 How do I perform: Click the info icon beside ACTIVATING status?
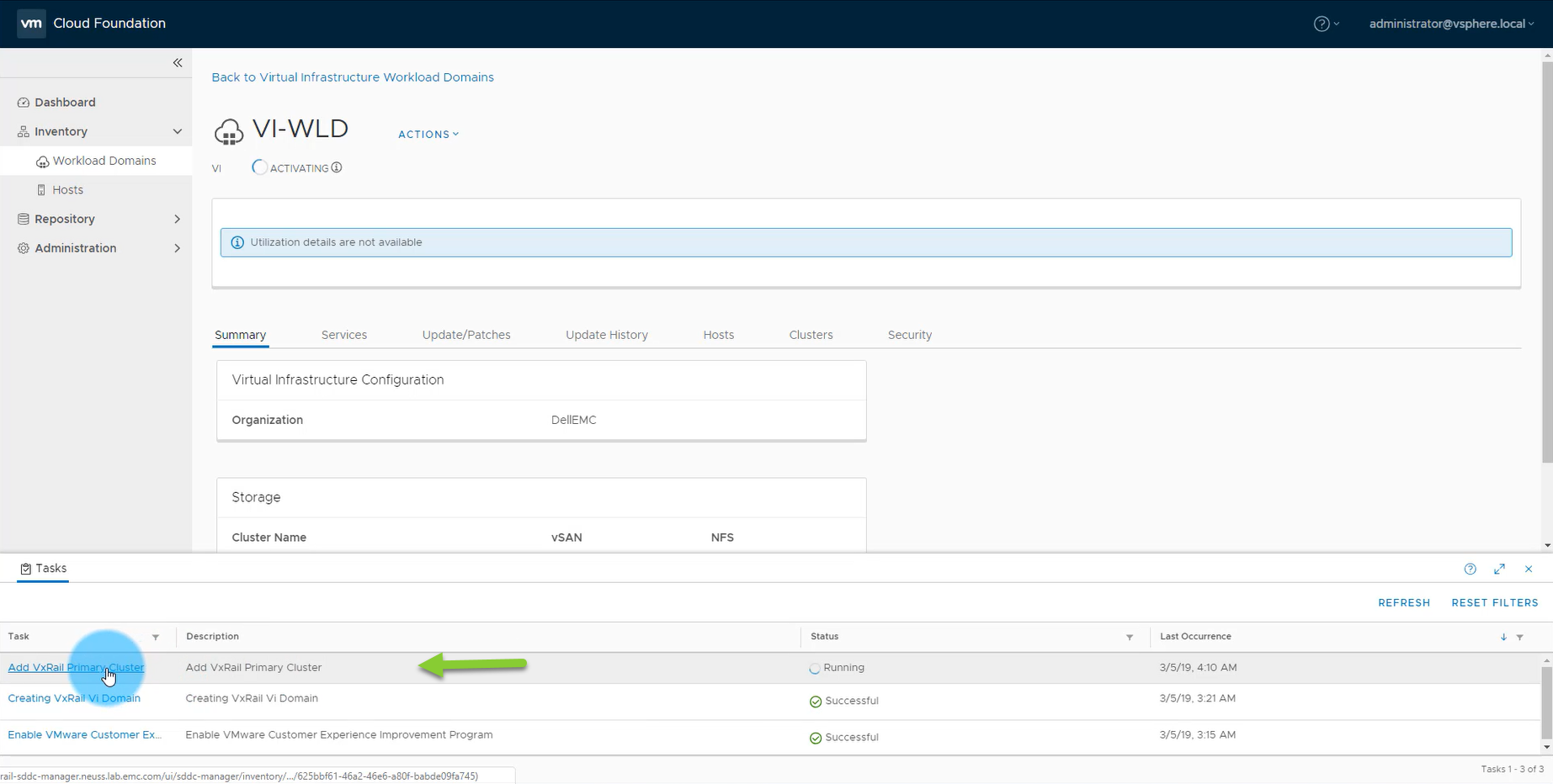pyautogui.click(x=337, y=167)
